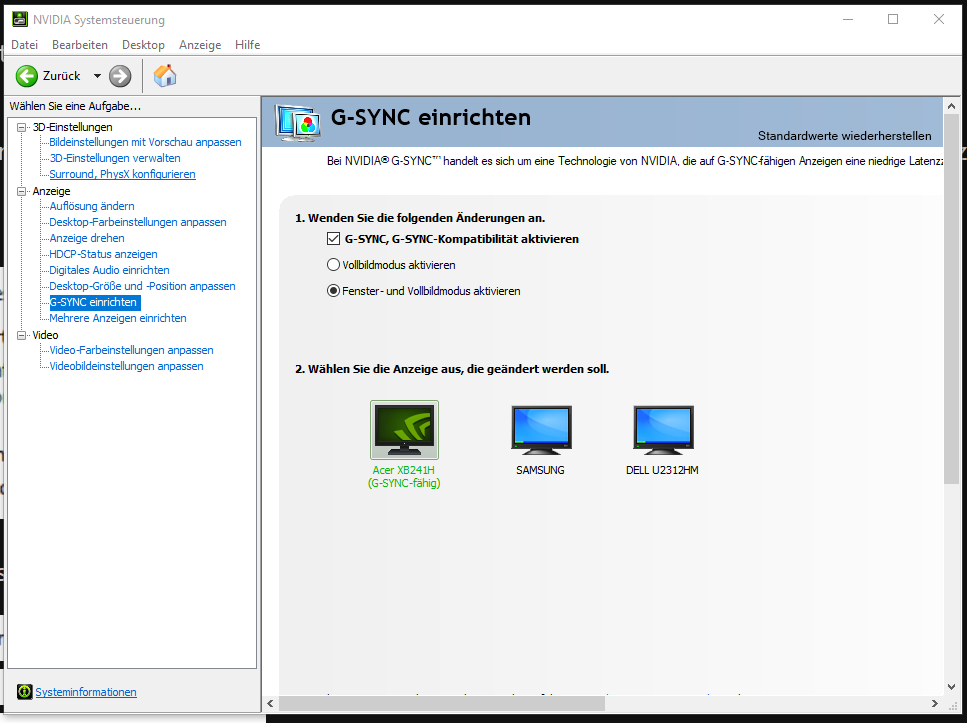Open Surround, PhysX konfigurieren
The height and width of the screenshot is (723, 967).
122,174
